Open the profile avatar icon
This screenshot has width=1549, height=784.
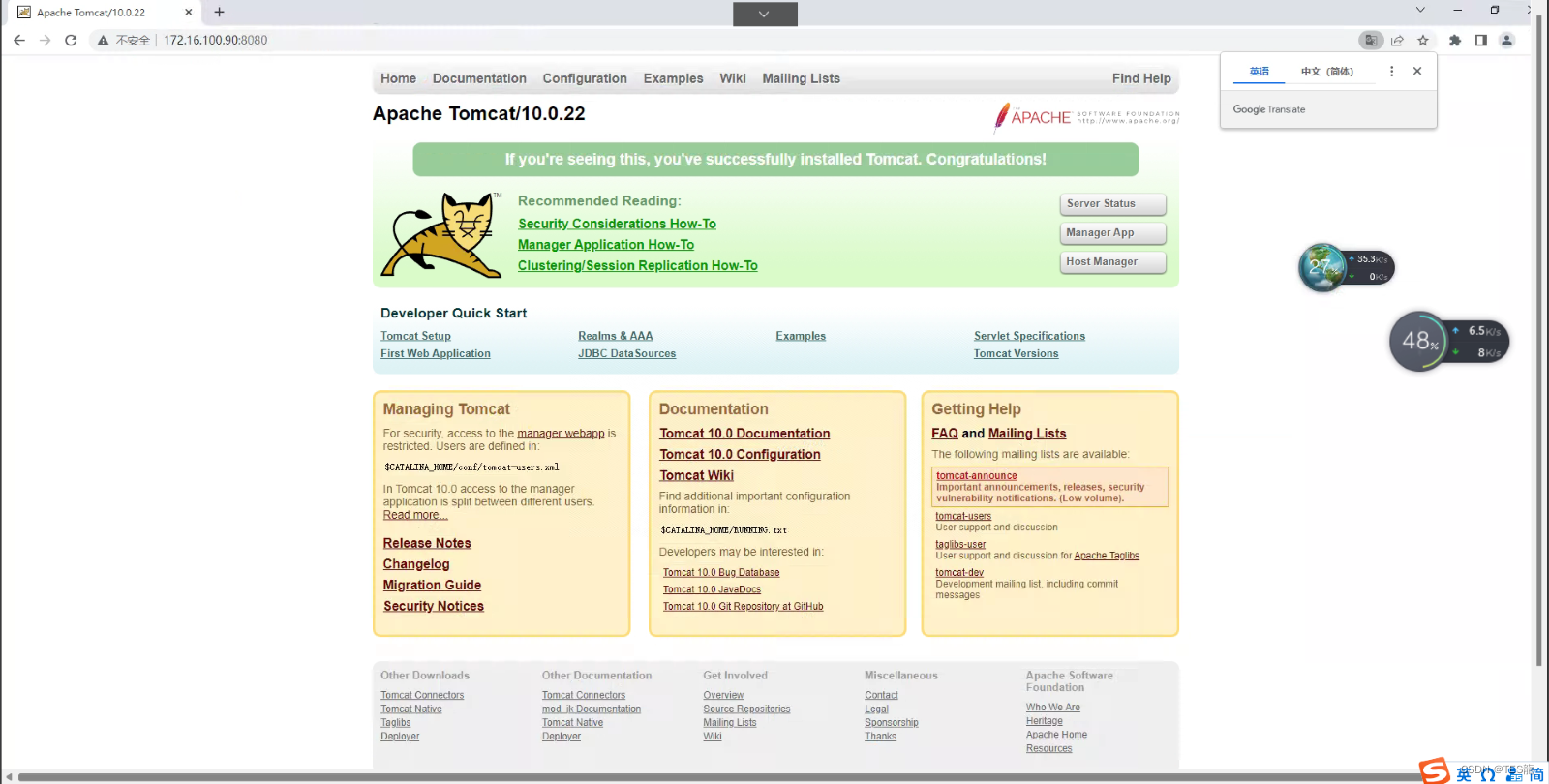[1506, 40]
